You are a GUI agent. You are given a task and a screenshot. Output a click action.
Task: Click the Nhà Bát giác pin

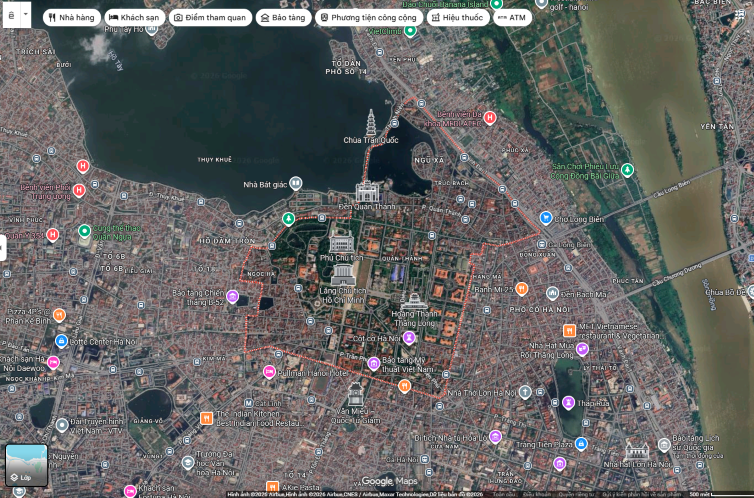(295, 183)
